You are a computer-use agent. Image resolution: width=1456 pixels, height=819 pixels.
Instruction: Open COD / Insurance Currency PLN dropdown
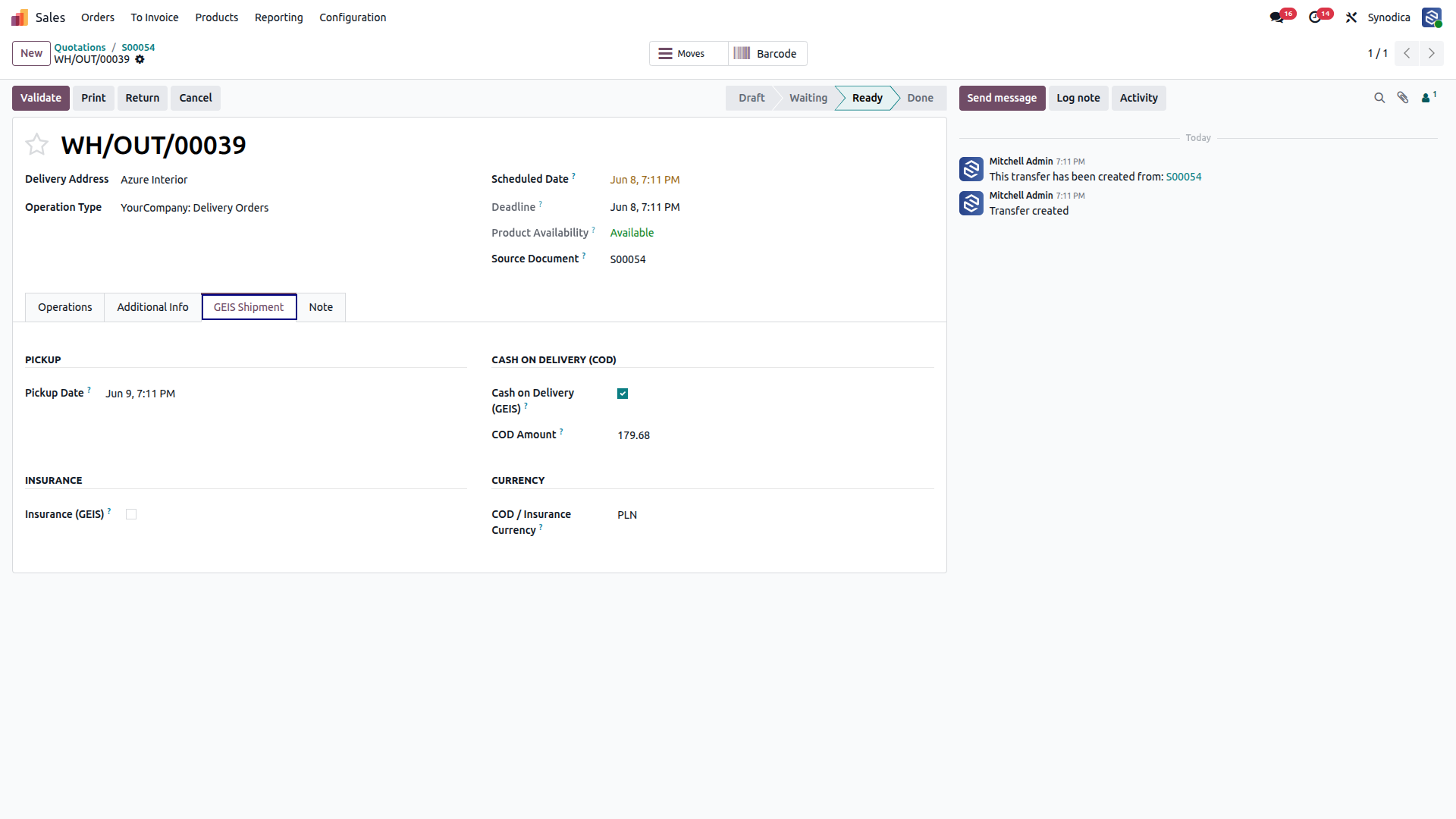pos(776,515)
